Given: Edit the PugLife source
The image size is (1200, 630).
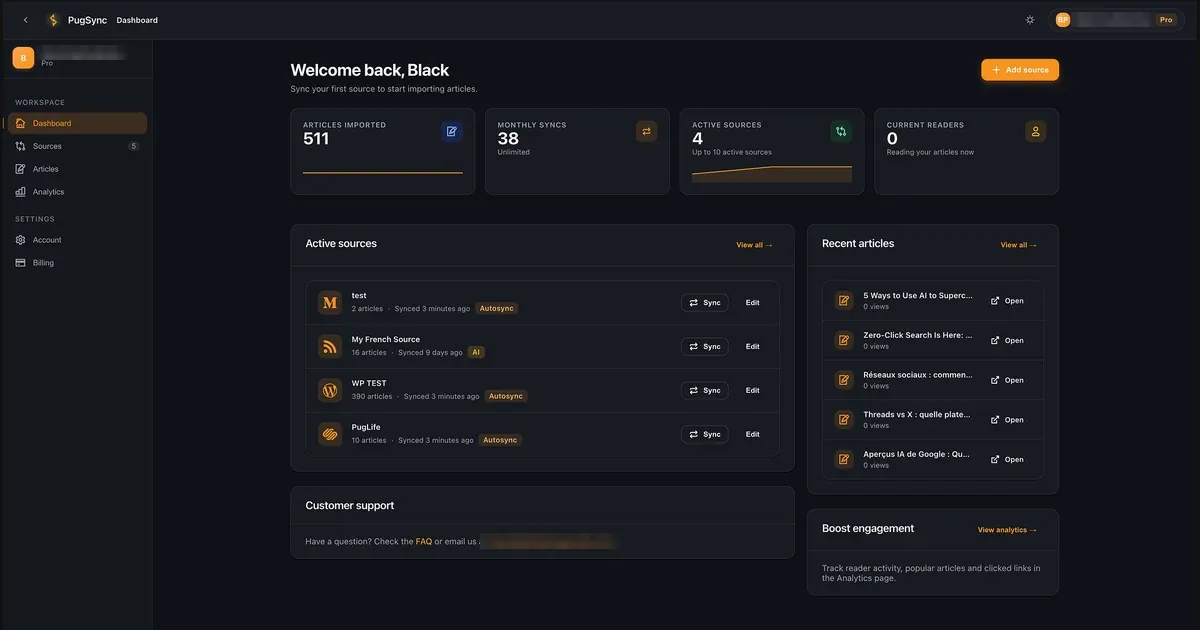Looking at the screenshot, I should pyautogui.click(x=753, y=435).
